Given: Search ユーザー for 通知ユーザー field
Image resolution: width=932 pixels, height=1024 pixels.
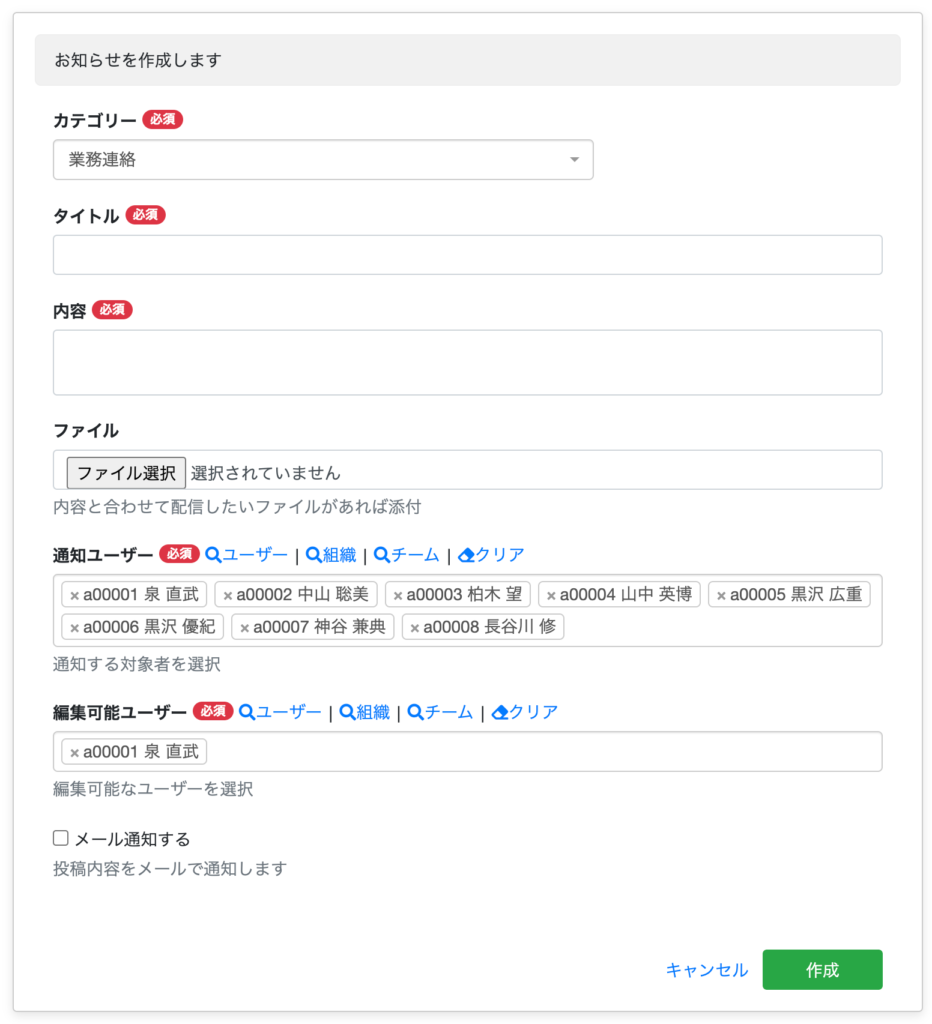Looking at the screenshot, I should [x=246, y=555].
